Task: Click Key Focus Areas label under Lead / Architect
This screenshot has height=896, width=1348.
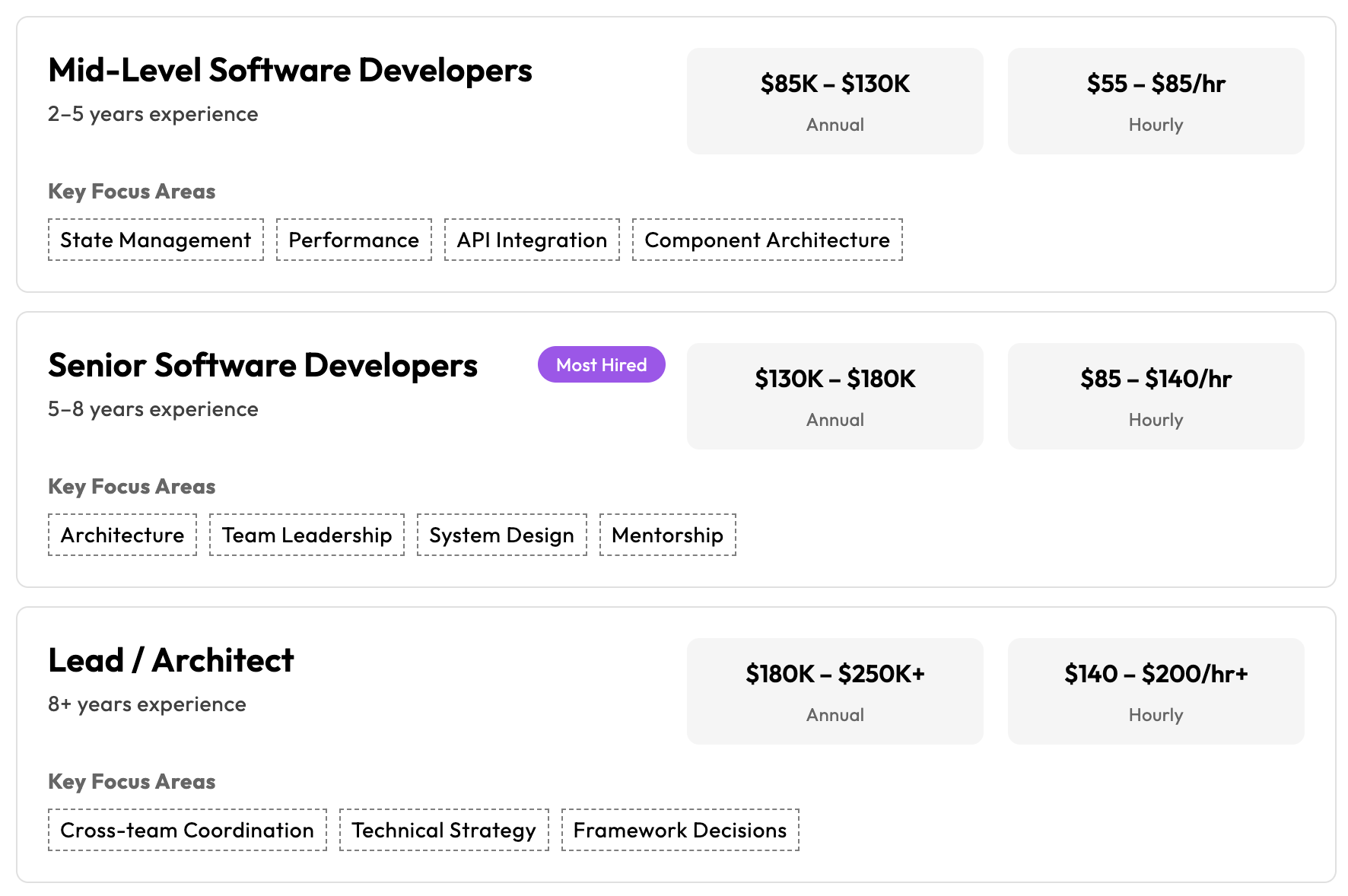Action: 132,782
